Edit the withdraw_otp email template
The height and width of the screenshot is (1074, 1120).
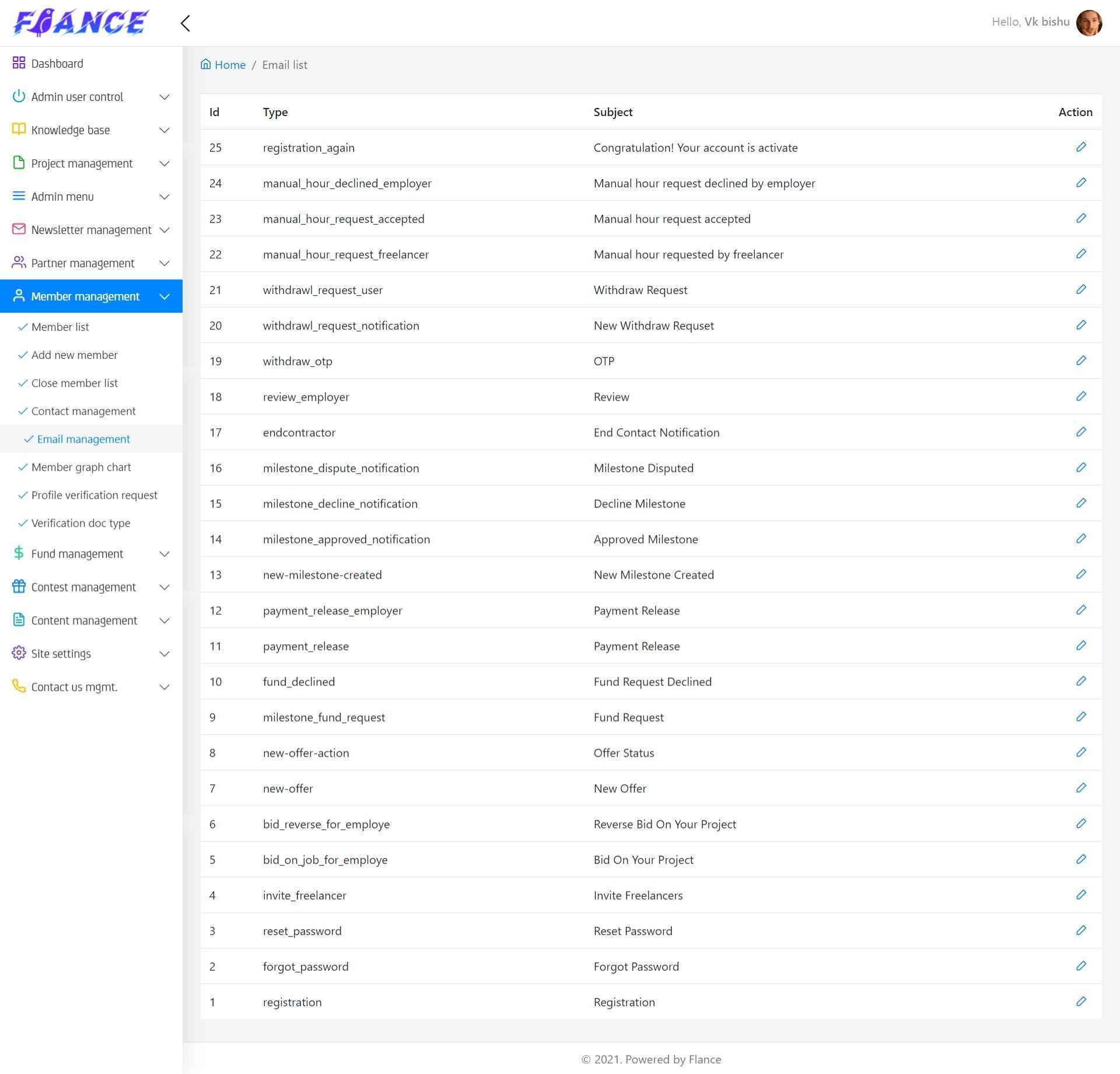[x=1081, y=361]
